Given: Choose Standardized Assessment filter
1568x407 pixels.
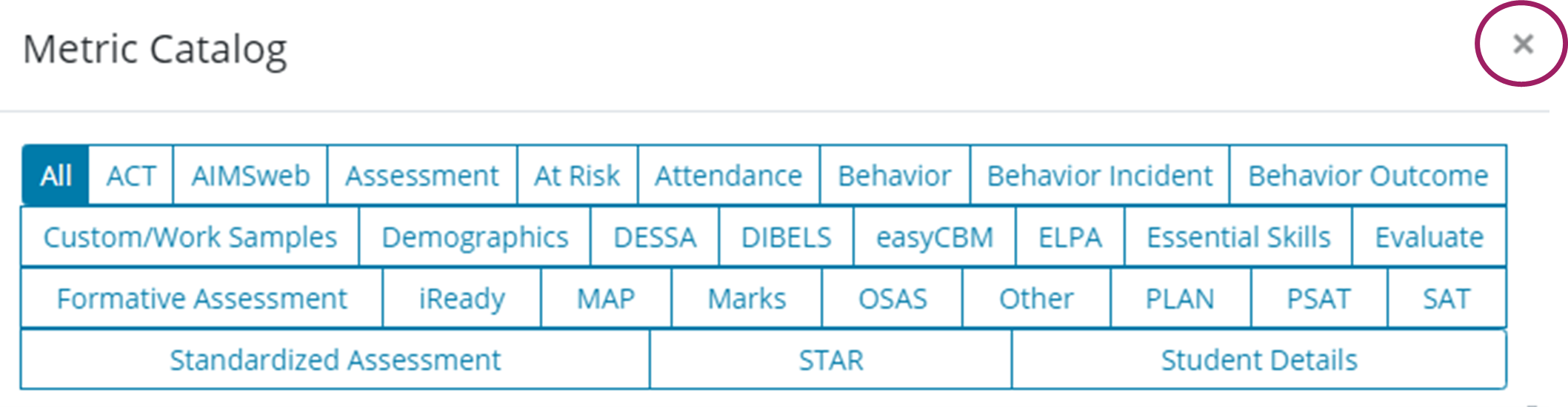Looking at the screenshot, I should coord(335,360).
